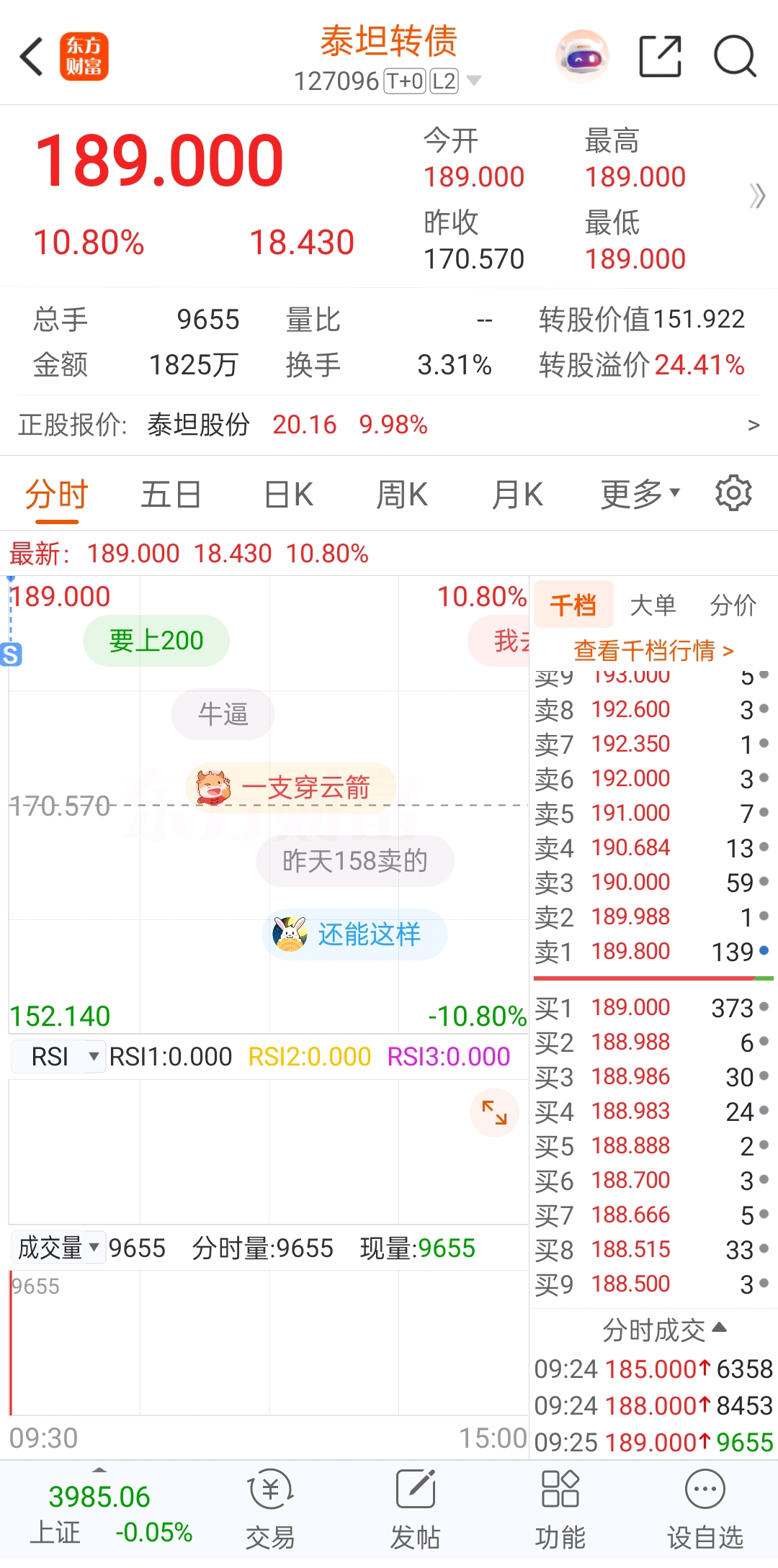778x1568 pixels.
Task: Expand the 正股报价 row arrow
Action: point(754,425)
